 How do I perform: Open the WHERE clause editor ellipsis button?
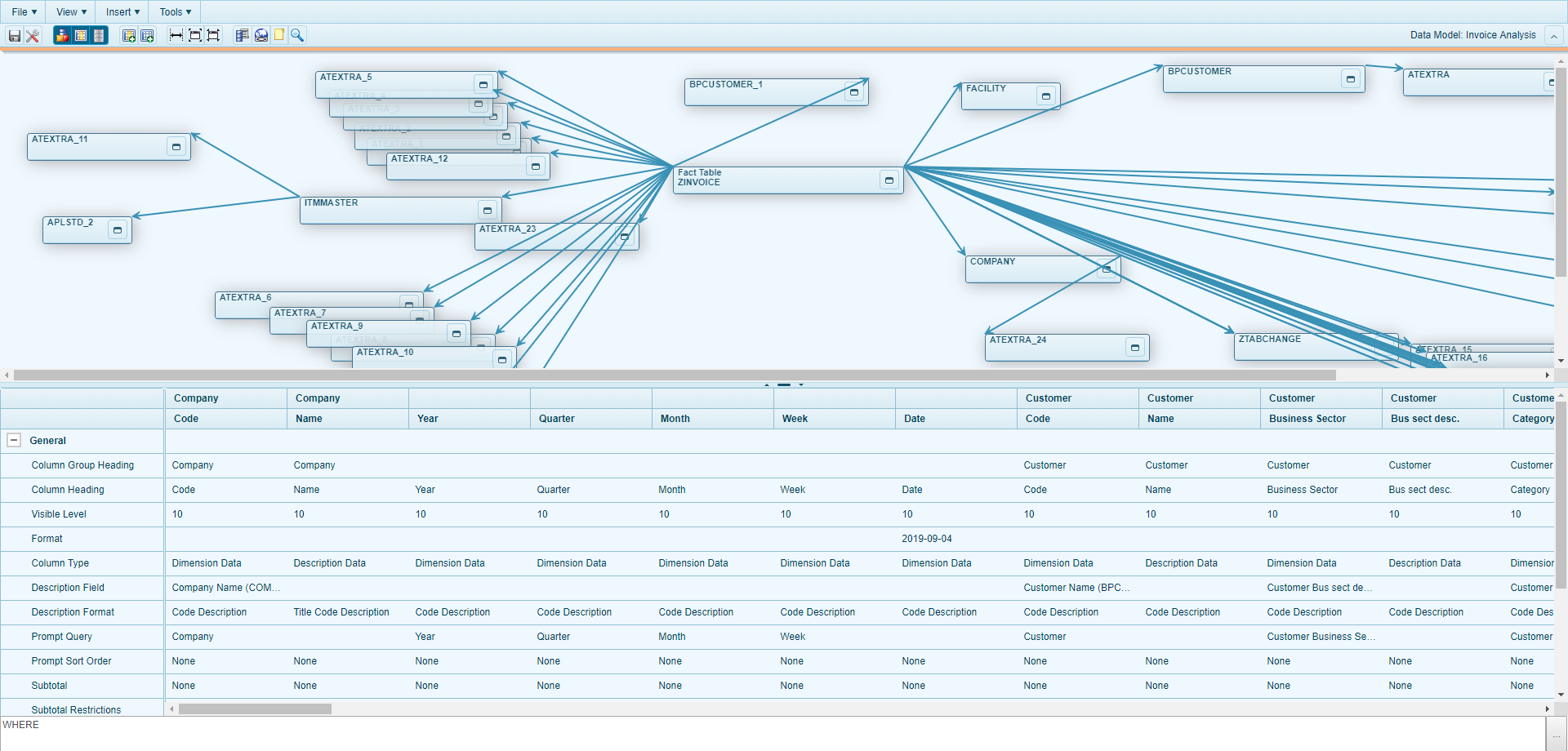pos(1556,735)
